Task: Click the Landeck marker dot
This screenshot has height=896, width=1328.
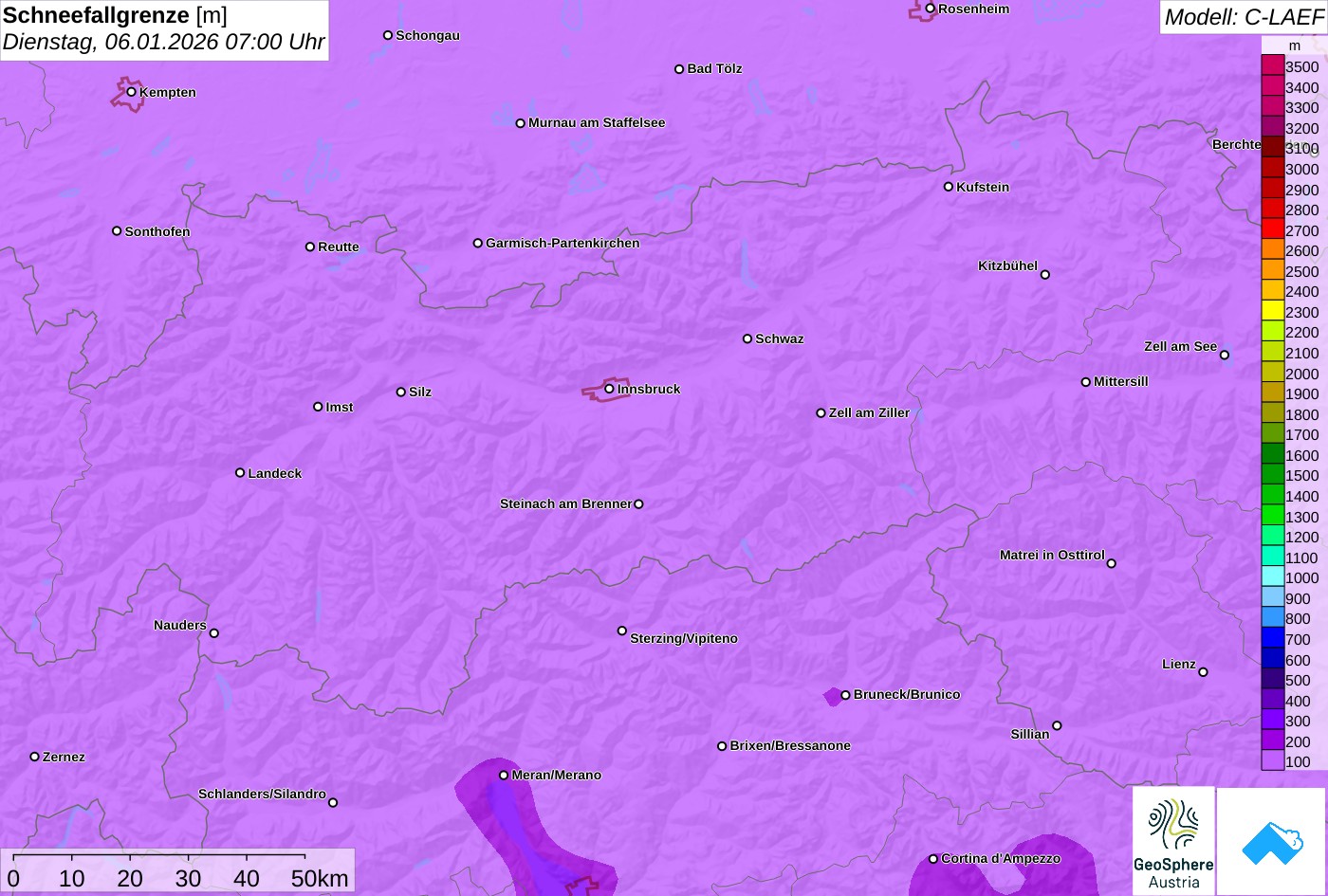Action: tap(240, 472)
